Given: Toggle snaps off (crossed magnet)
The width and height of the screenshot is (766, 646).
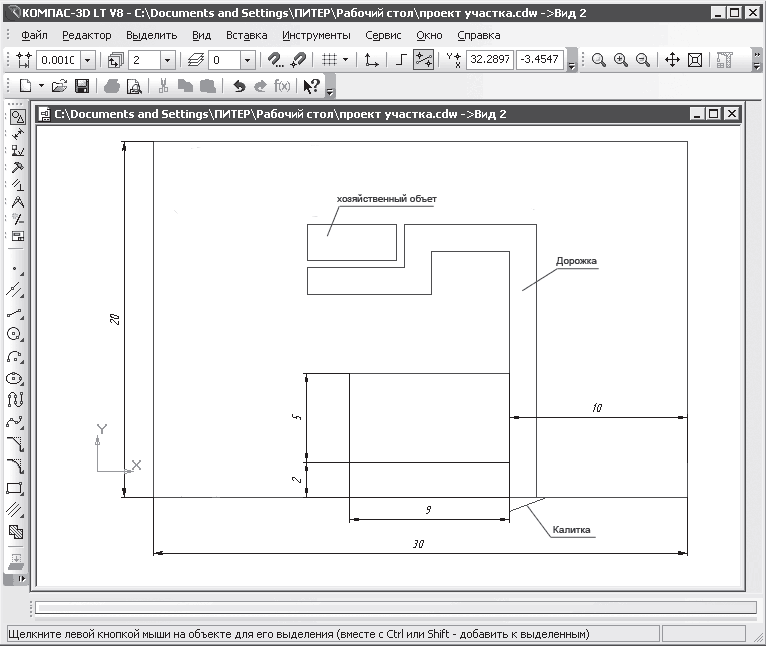Looking at the screenshot, I should 298,60.
